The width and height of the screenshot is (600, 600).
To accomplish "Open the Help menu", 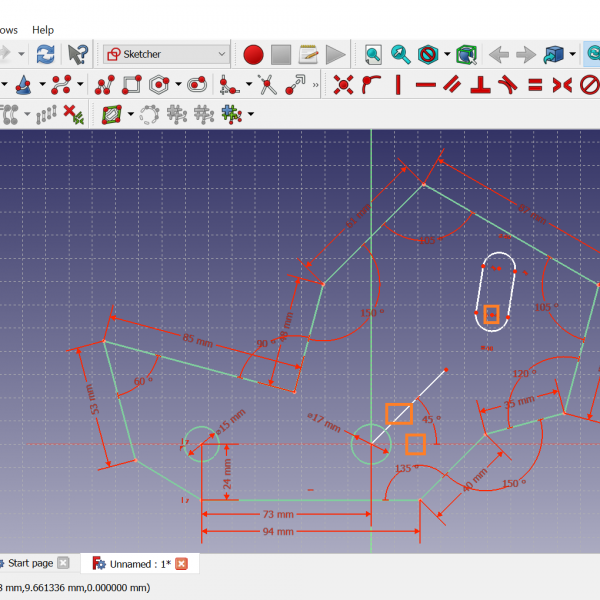I will [43, 30].
